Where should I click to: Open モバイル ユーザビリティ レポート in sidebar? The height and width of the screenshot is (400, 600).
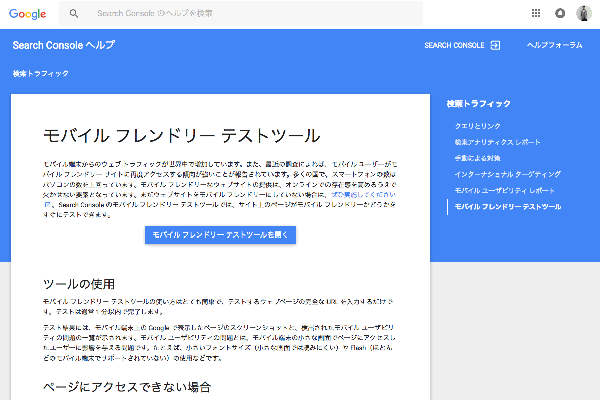(504, 190)
